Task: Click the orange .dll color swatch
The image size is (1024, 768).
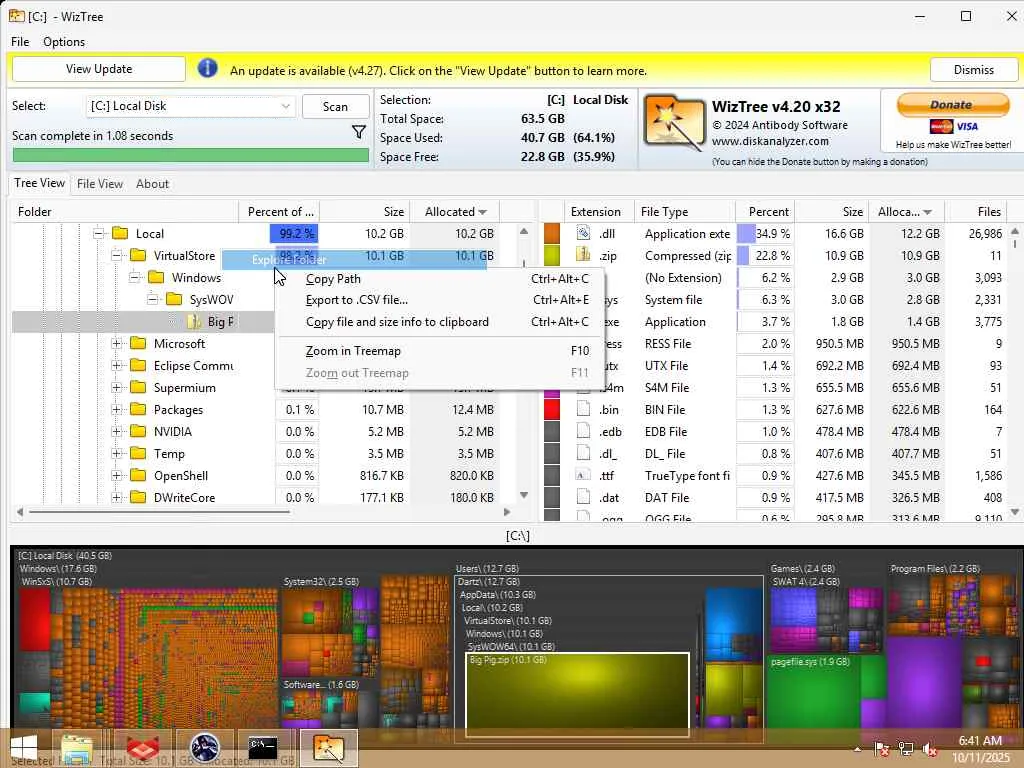Action: pos(552,233)
